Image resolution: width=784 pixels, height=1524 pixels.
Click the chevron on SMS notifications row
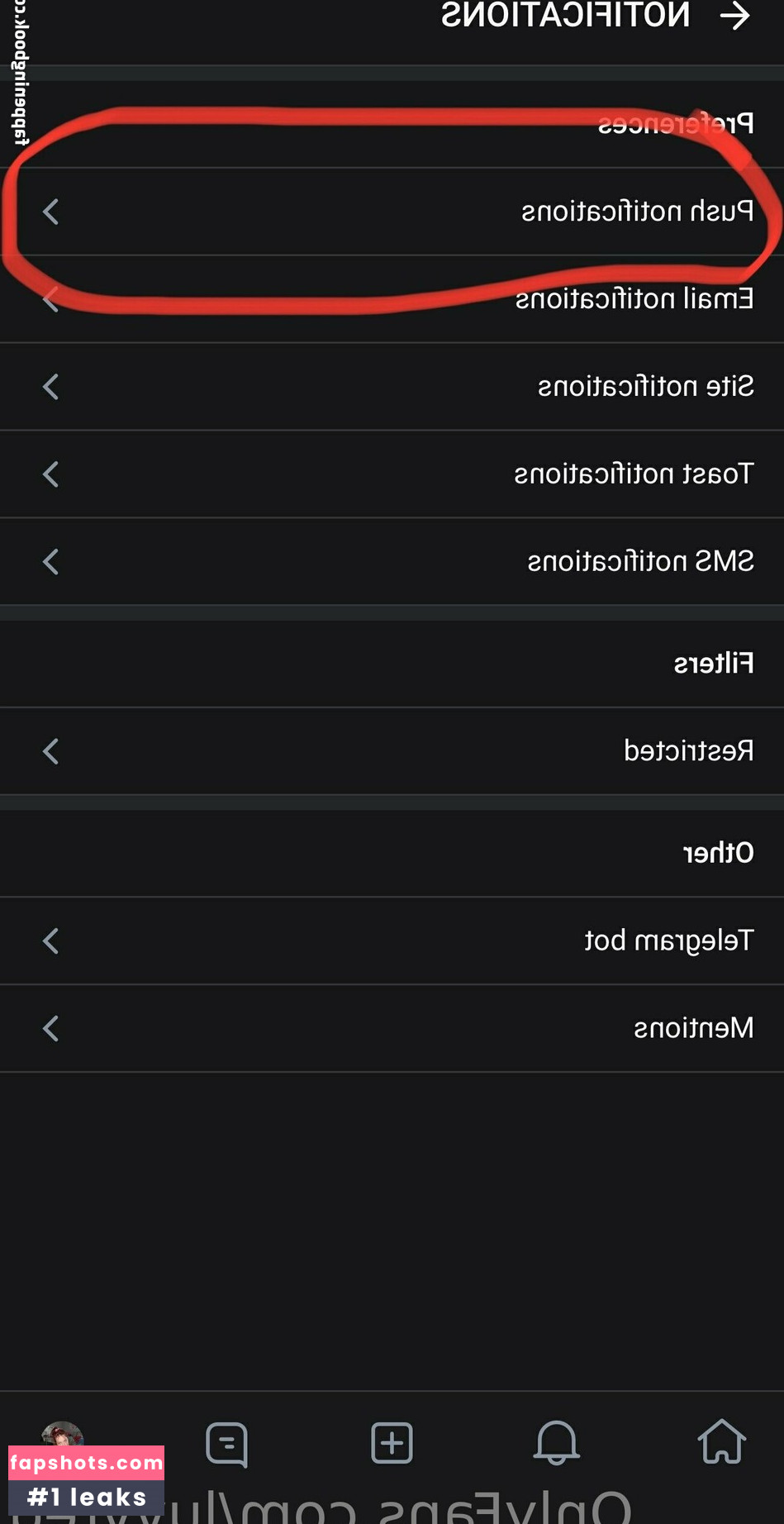[51, 562]
